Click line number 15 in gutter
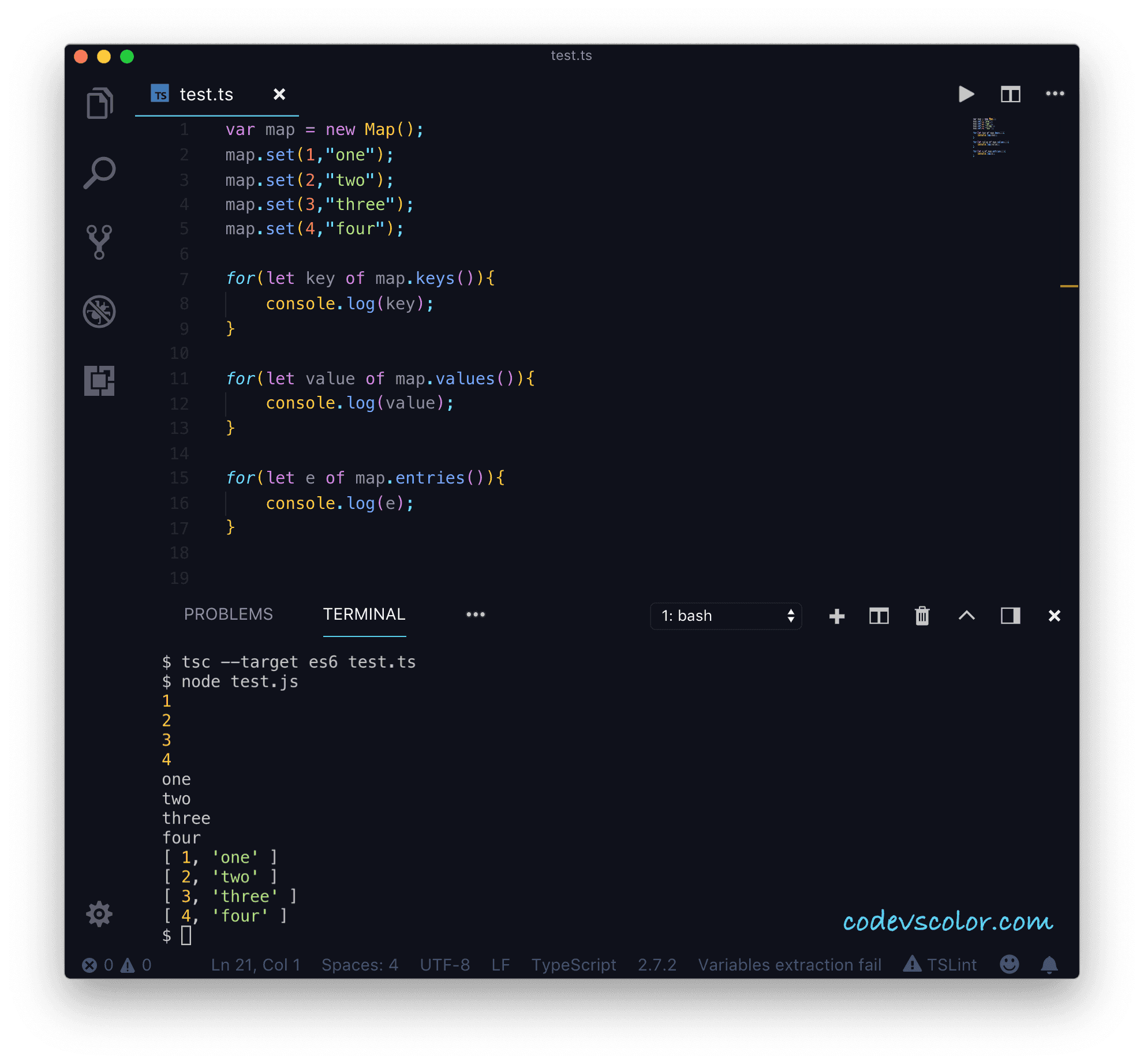The image size is (1144, 1064). pyautogui.click(x=179, y=478)
